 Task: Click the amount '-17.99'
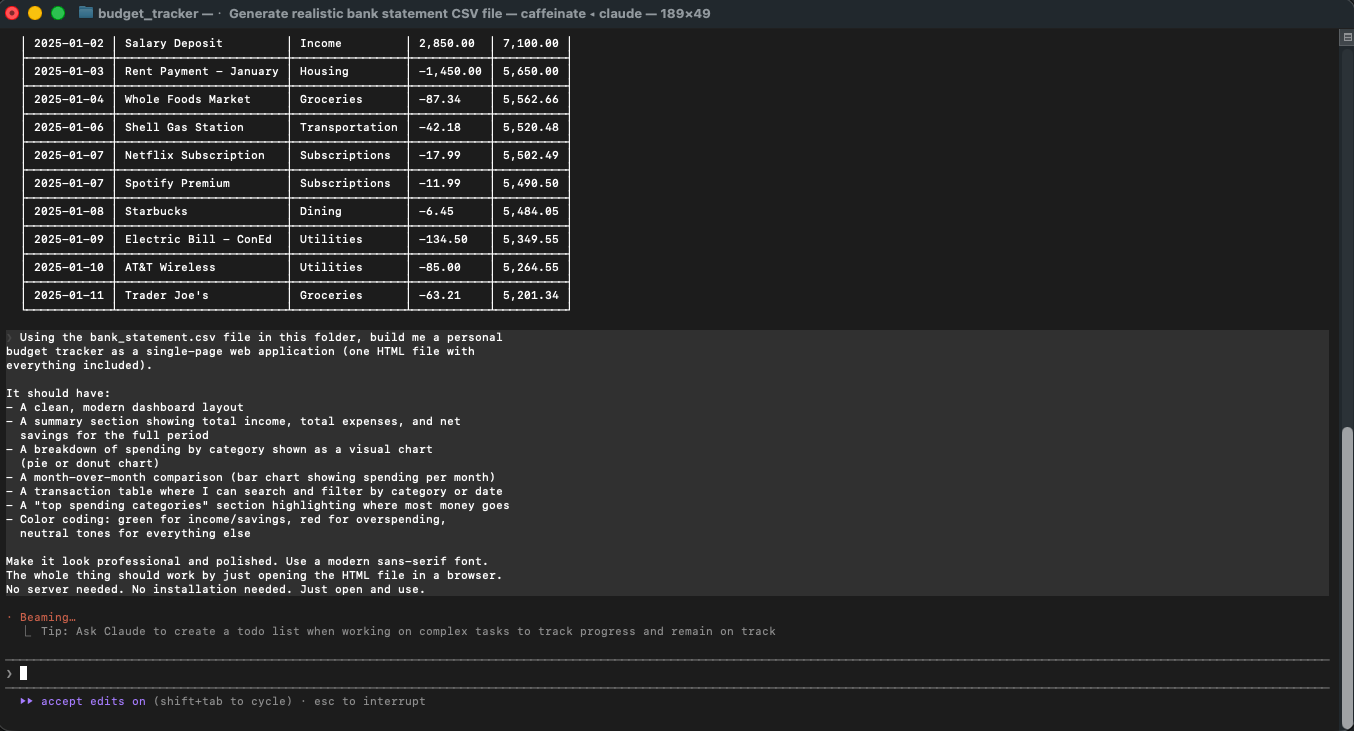point(440,155)
